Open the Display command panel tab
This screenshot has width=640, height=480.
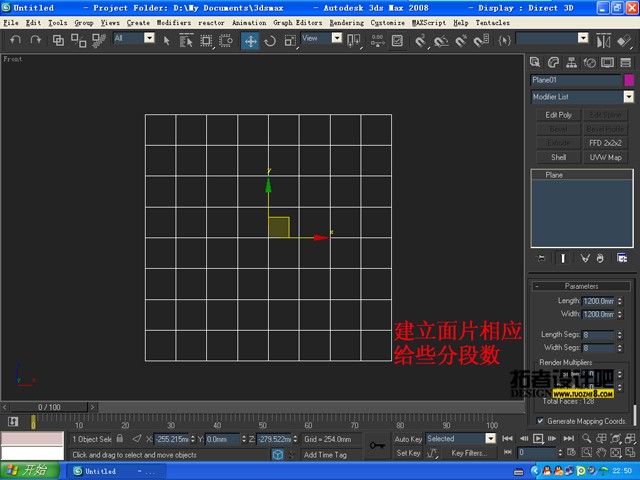coord(607,62)
